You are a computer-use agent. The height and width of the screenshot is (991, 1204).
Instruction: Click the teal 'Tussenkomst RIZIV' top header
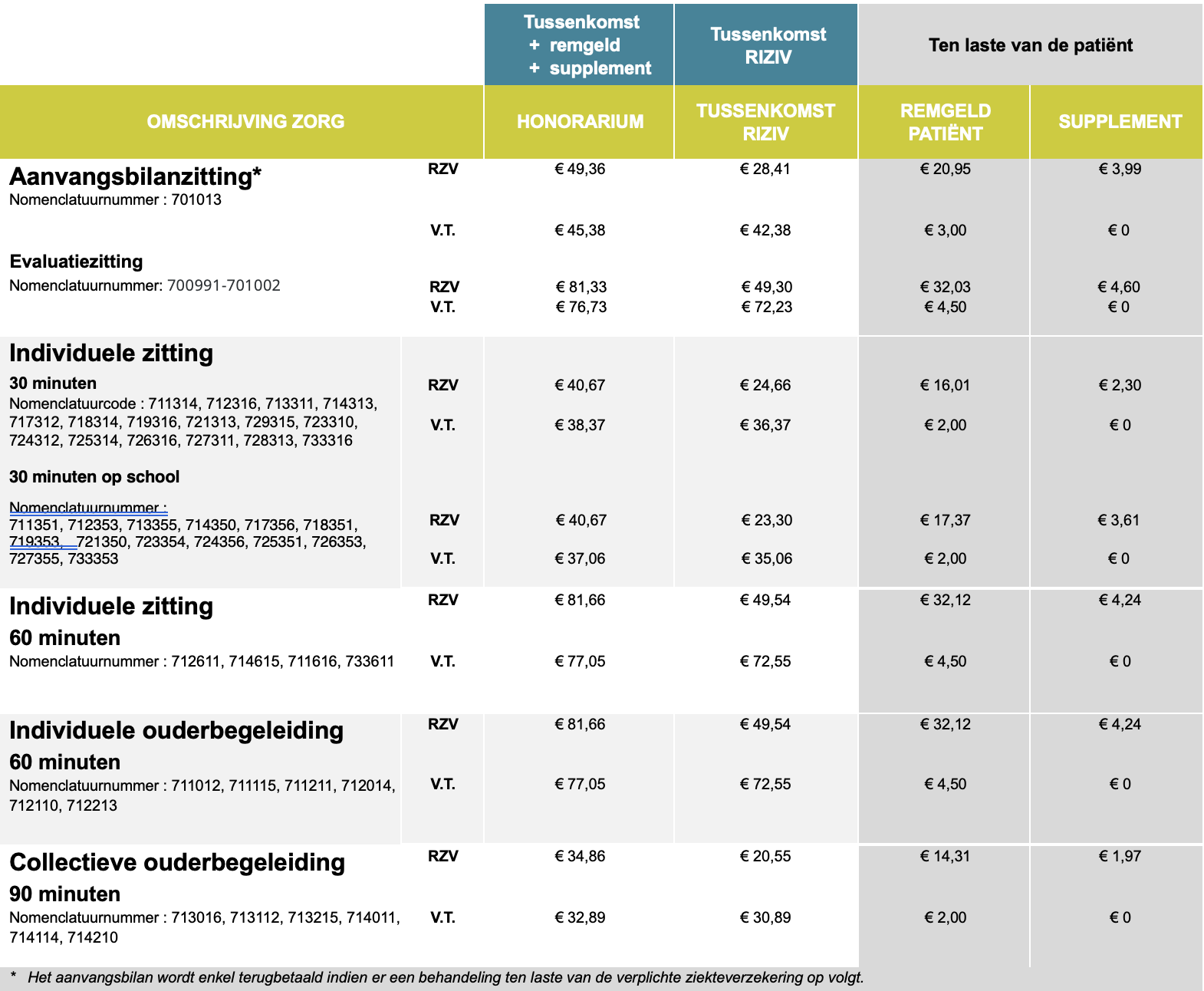tap(767, 45)
